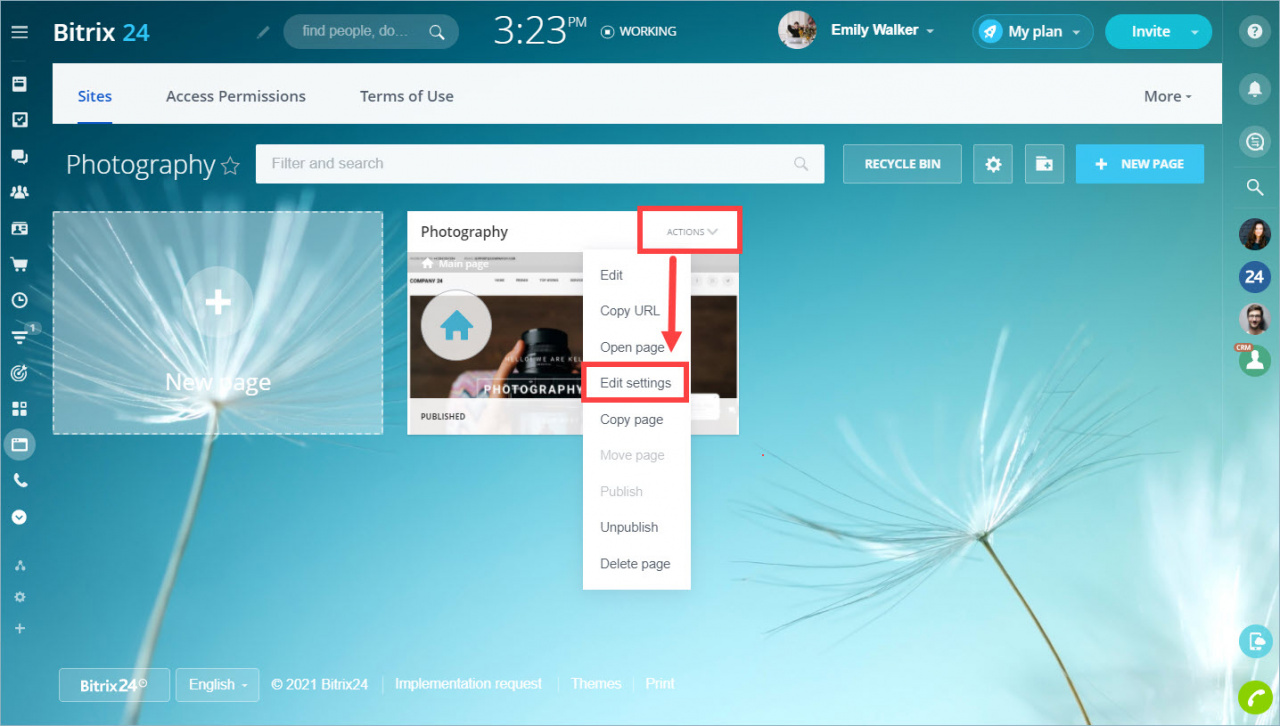
Task: Open the notifications bell icon
Action: (x=1254, y=89)
